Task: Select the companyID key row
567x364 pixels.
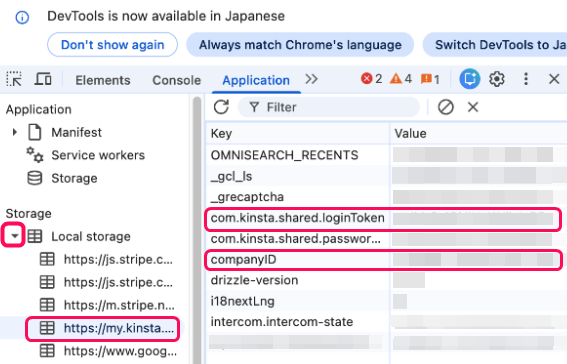Action: coord(386,260)
